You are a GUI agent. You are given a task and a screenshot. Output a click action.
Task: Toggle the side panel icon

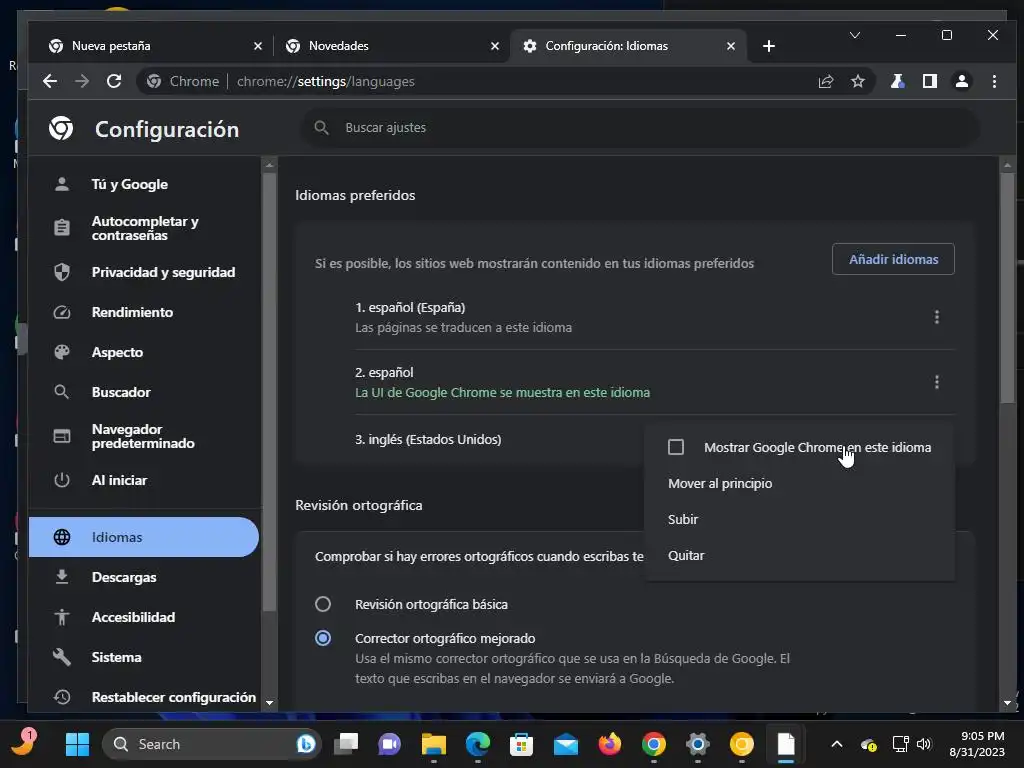tap(929, 81)
